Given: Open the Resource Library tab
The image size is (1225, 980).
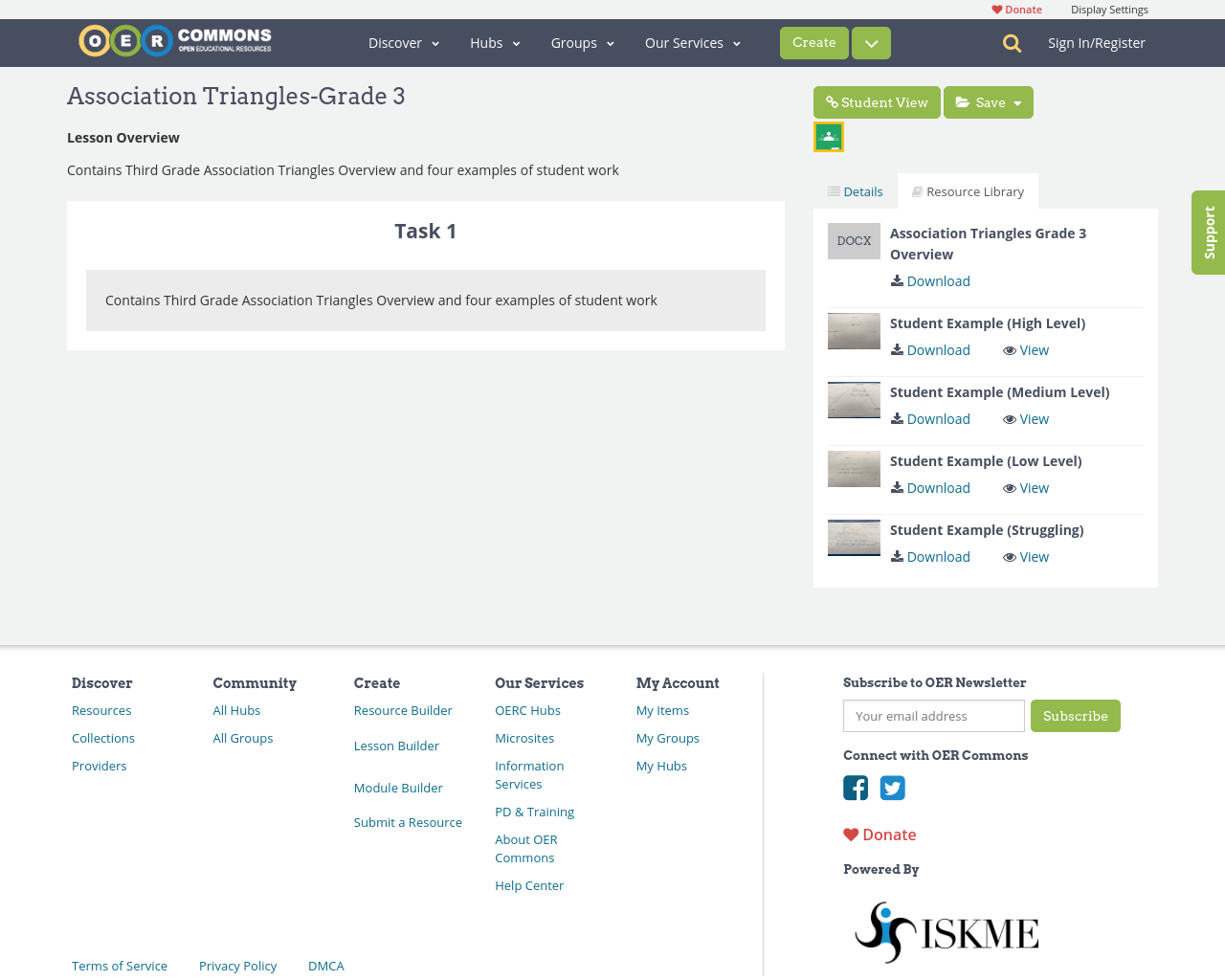Looking at the screenshot, I should pos(968,190).
